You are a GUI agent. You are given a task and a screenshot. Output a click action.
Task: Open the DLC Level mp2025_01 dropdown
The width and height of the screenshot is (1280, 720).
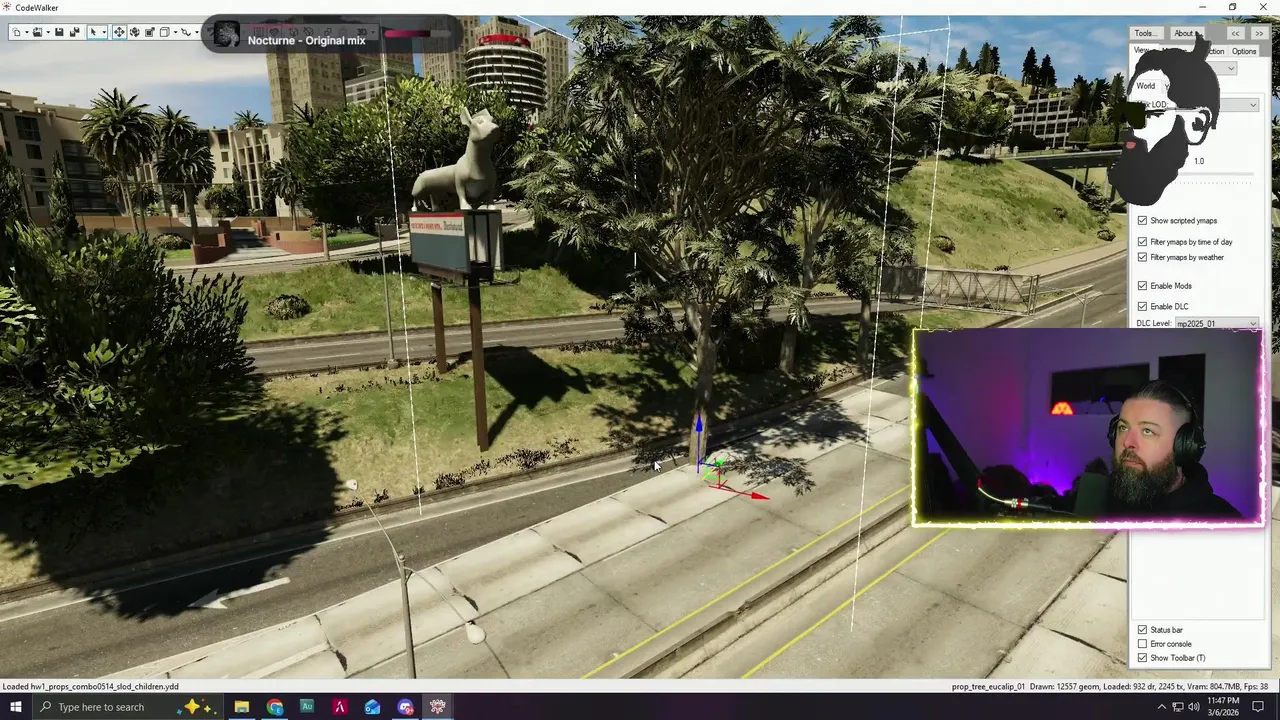[x=1217, y=323]
